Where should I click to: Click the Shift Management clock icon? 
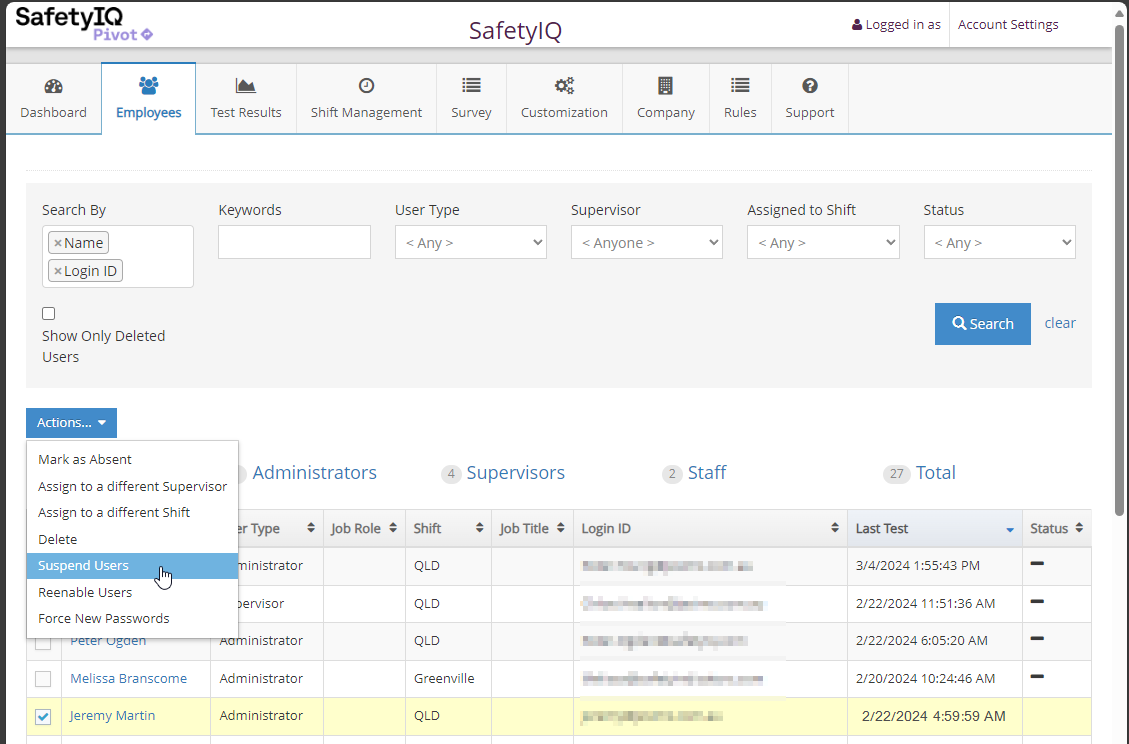[x=366, y=86]
